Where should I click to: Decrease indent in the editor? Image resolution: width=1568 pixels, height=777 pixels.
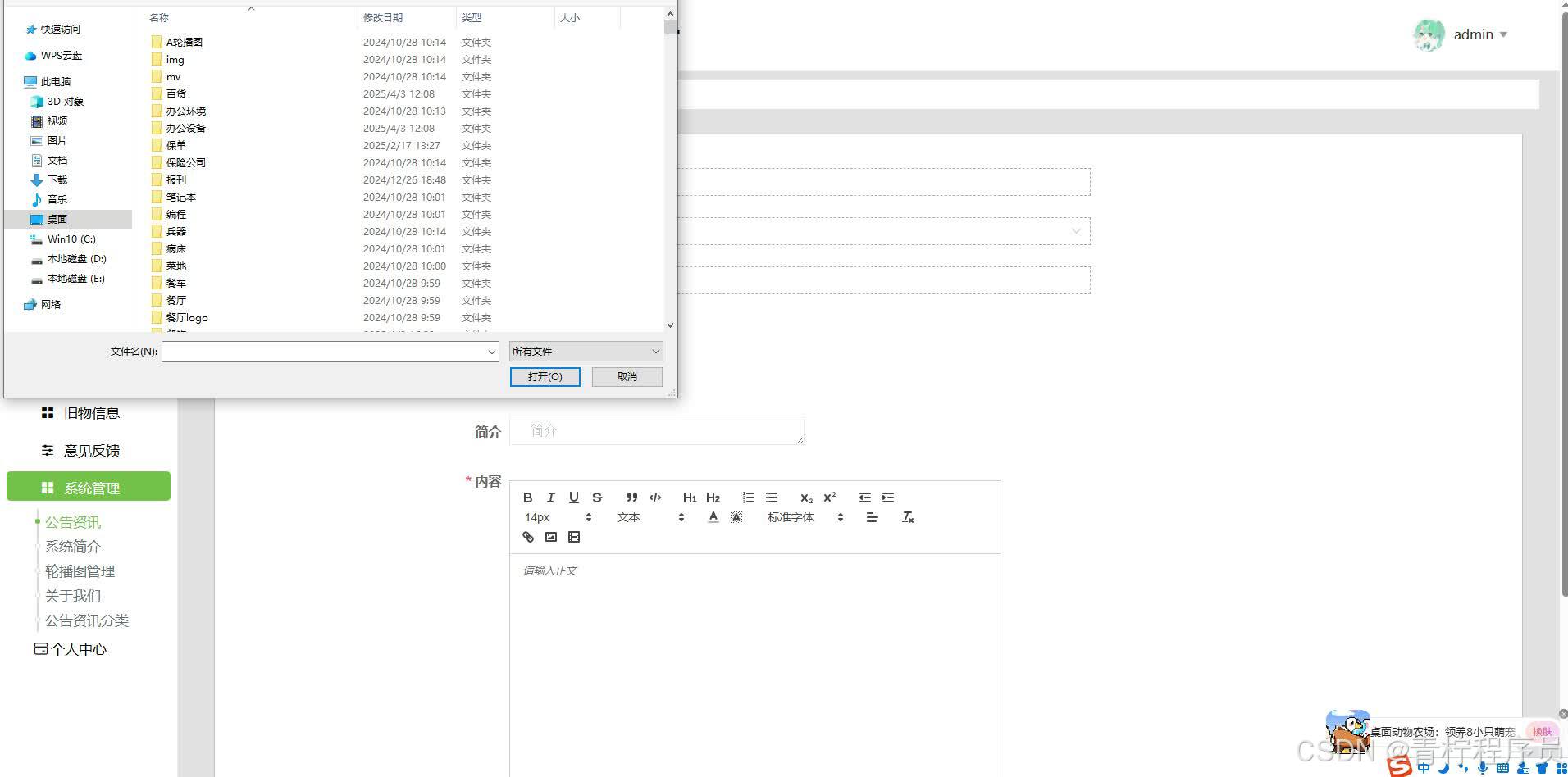pos(864,498)
